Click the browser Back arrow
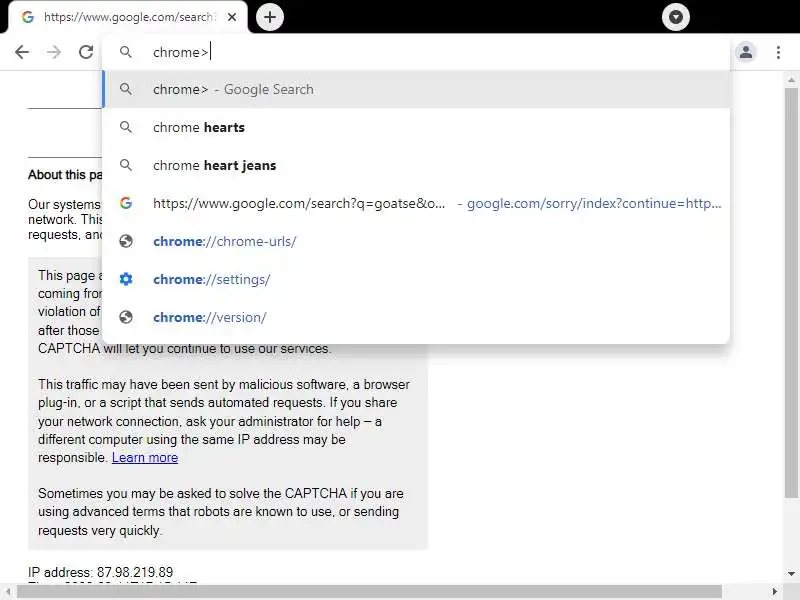This screenshot has height=600, width=800. click(22, 52)
